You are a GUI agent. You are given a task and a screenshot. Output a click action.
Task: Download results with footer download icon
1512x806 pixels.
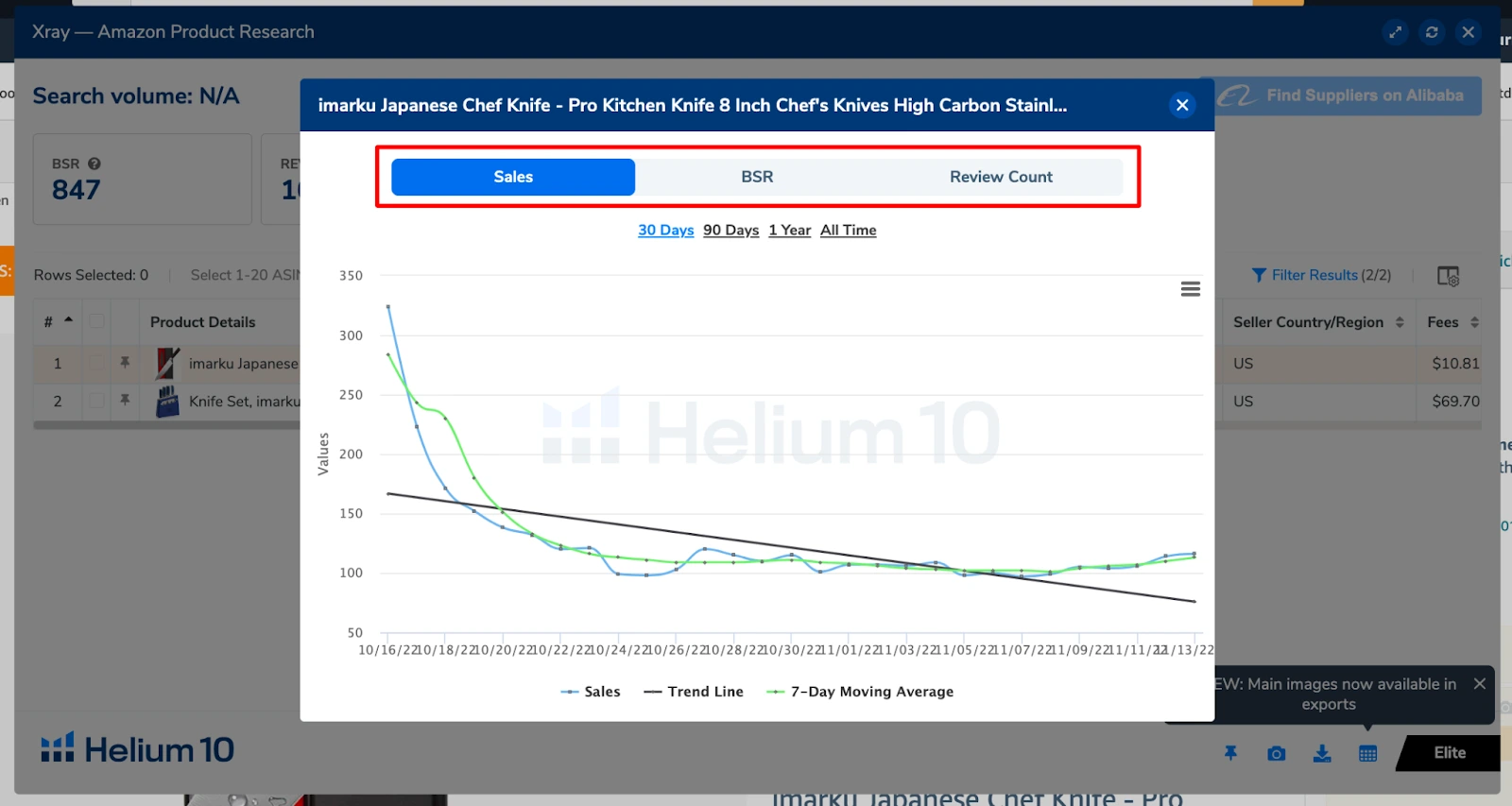pyautogui.click(x=1322, y=753)
